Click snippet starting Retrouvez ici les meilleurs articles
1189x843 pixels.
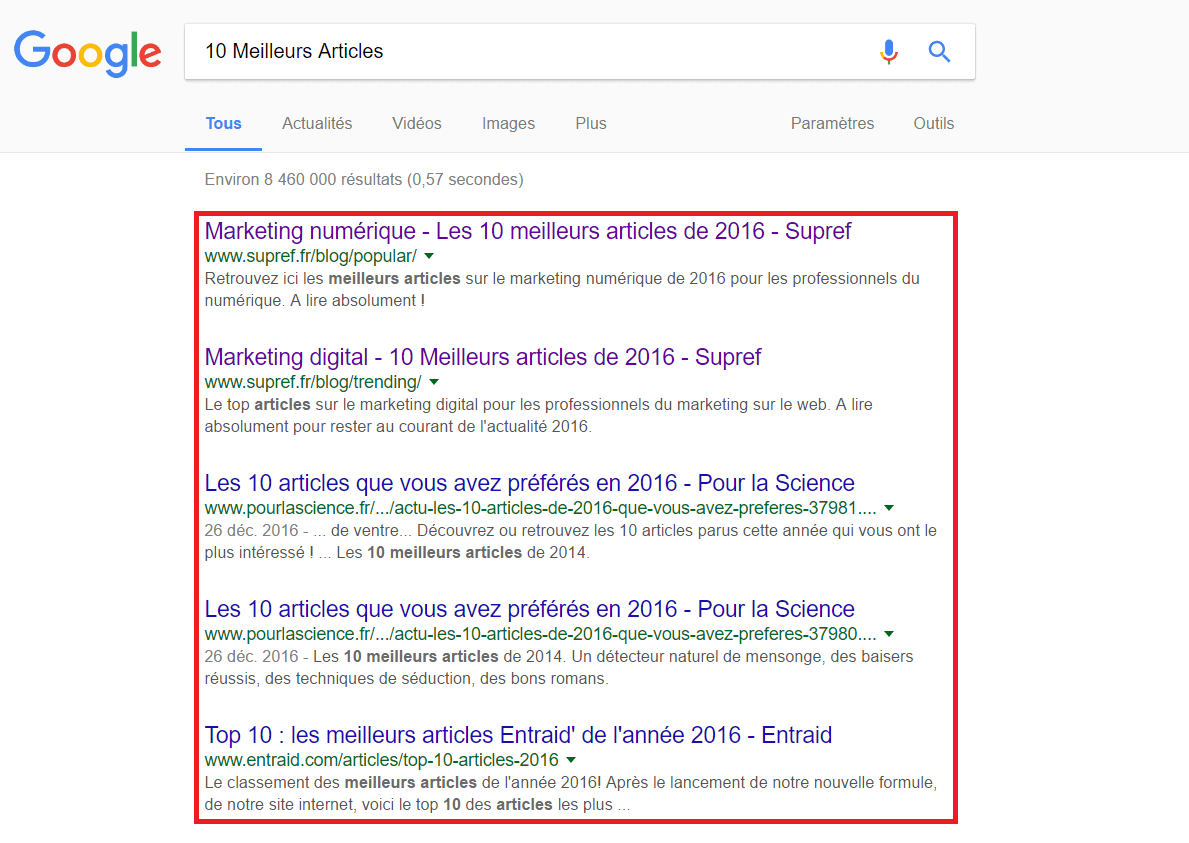(562, 290)
